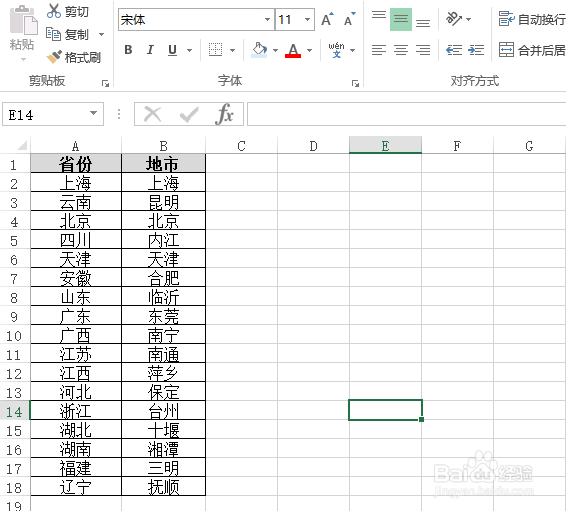Open phonetic guide dropdown arrow

[x=353, y=50]
